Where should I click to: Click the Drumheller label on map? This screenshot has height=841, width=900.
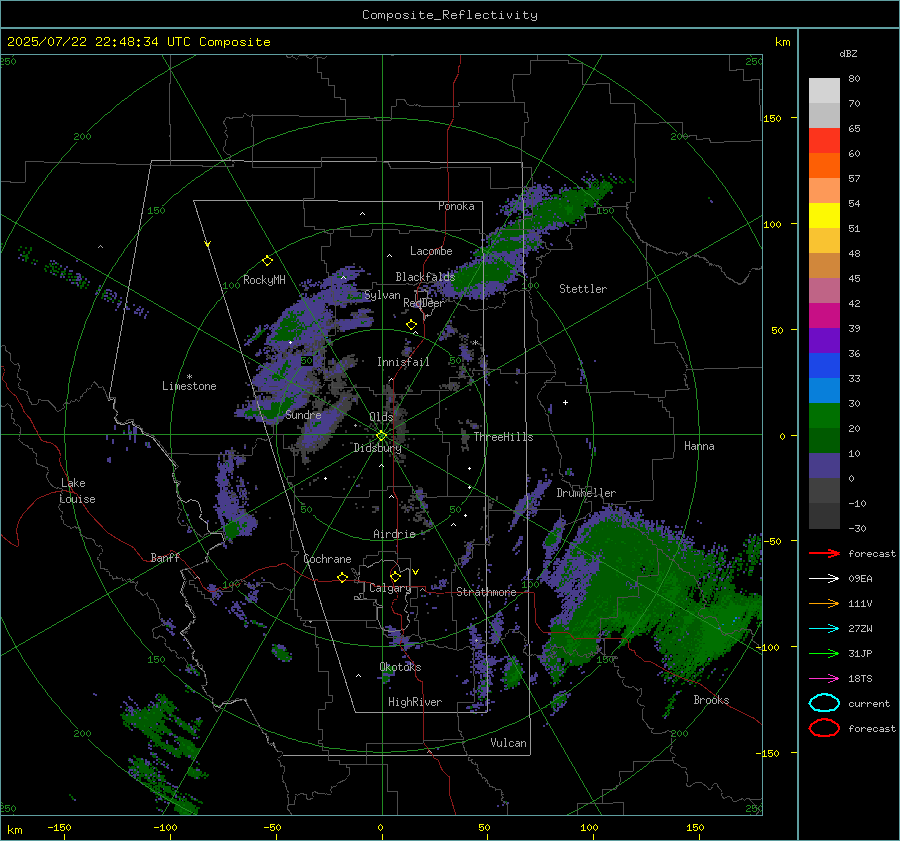click(585, 493)
